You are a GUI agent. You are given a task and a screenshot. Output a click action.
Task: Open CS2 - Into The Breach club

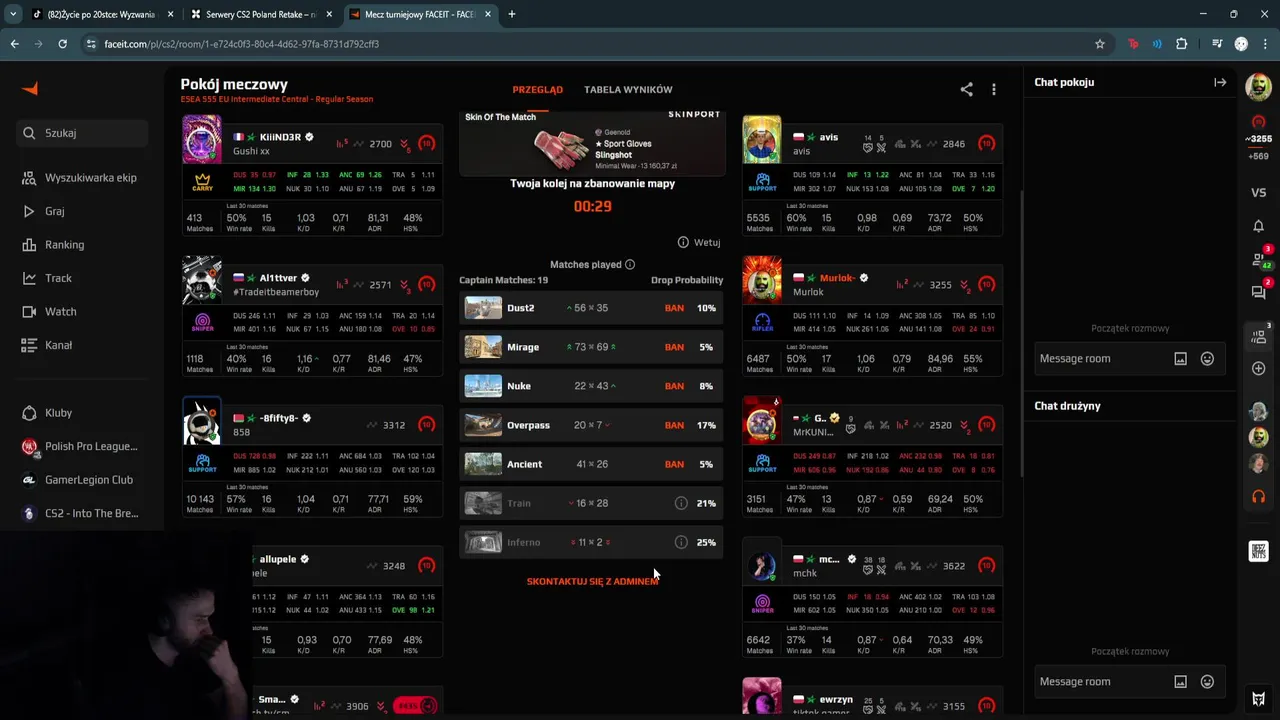click(x=80, y=513)
